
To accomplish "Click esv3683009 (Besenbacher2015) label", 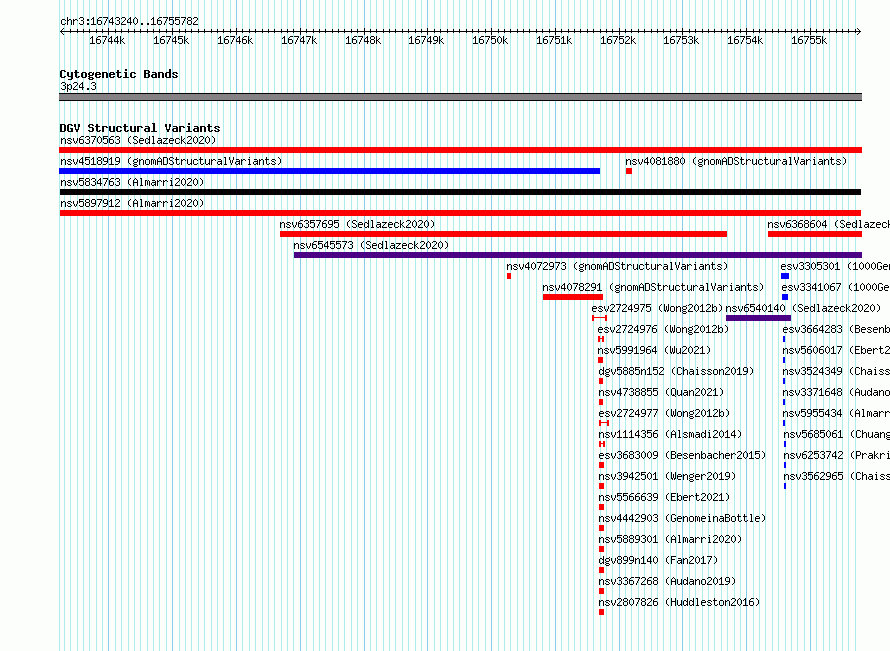I will pyautogui.click(x=682, y=455).
